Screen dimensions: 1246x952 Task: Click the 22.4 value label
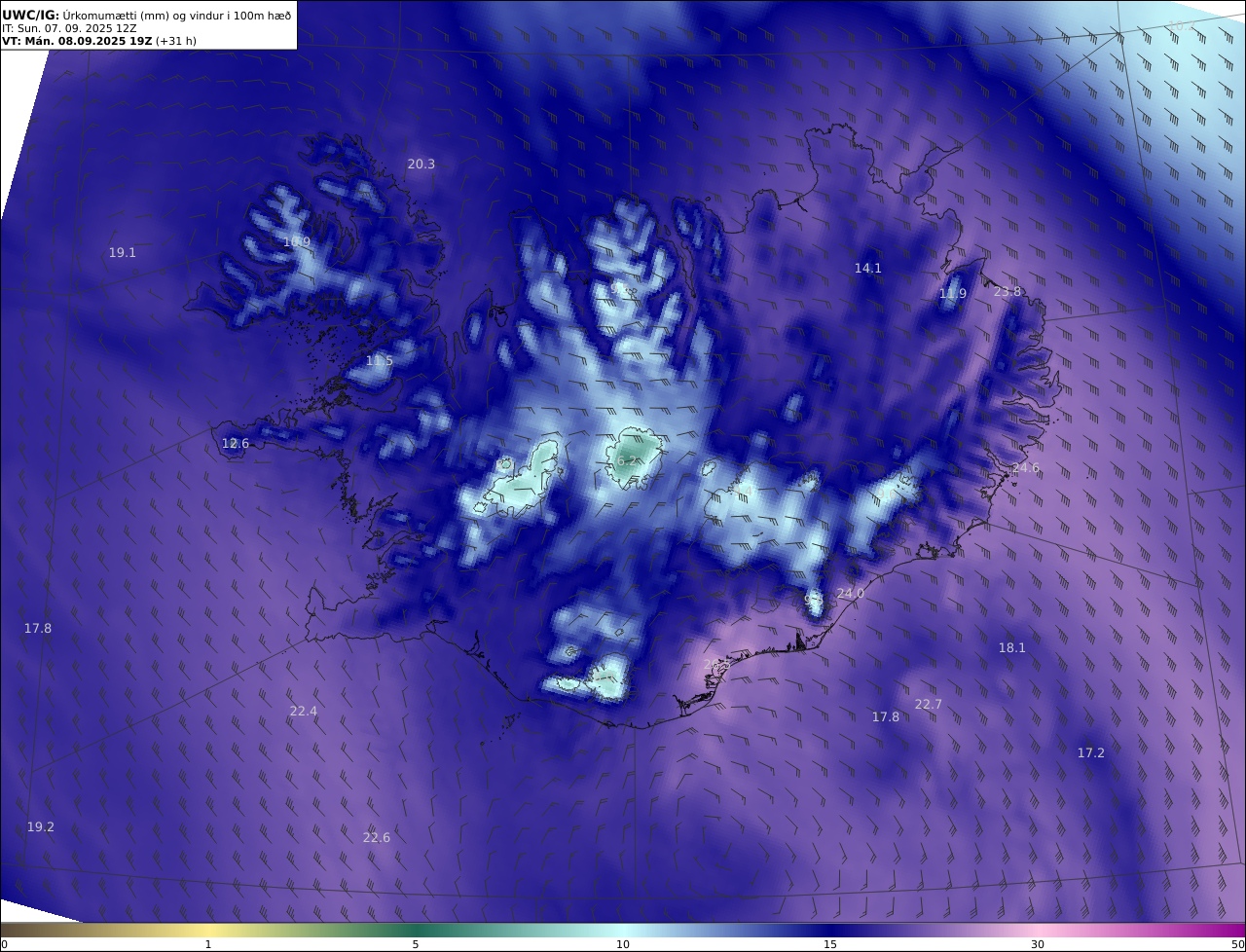[303, 711]
